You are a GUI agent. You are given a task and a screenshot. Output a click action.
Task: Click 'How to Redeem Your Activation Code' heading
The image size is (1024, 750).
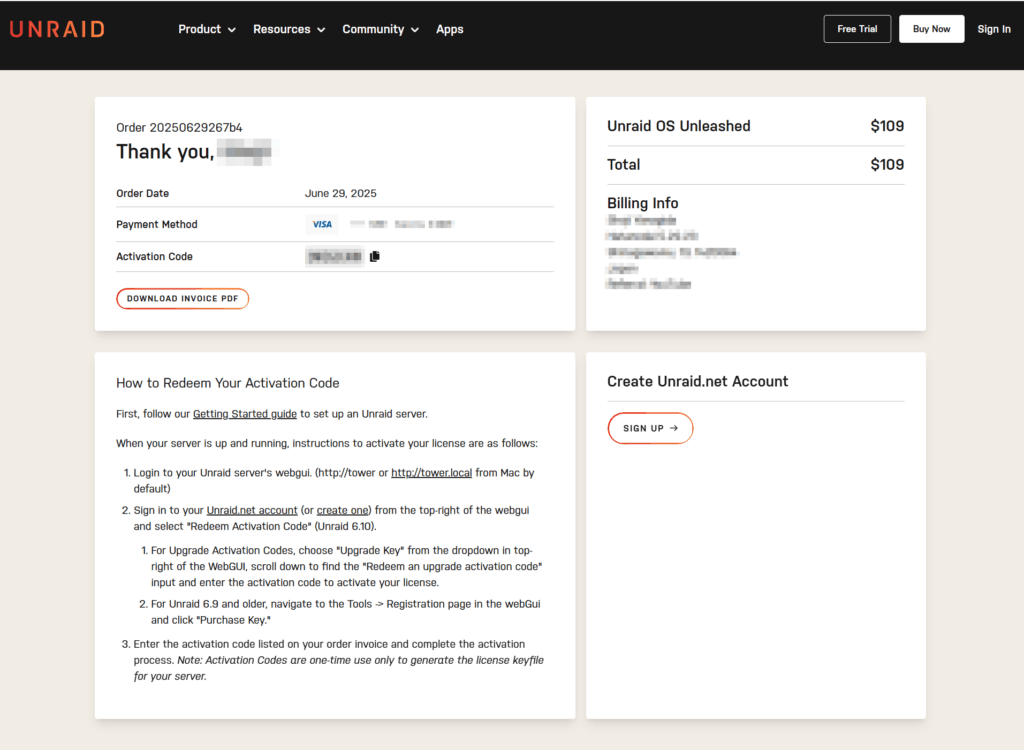[x=228, y=383]
